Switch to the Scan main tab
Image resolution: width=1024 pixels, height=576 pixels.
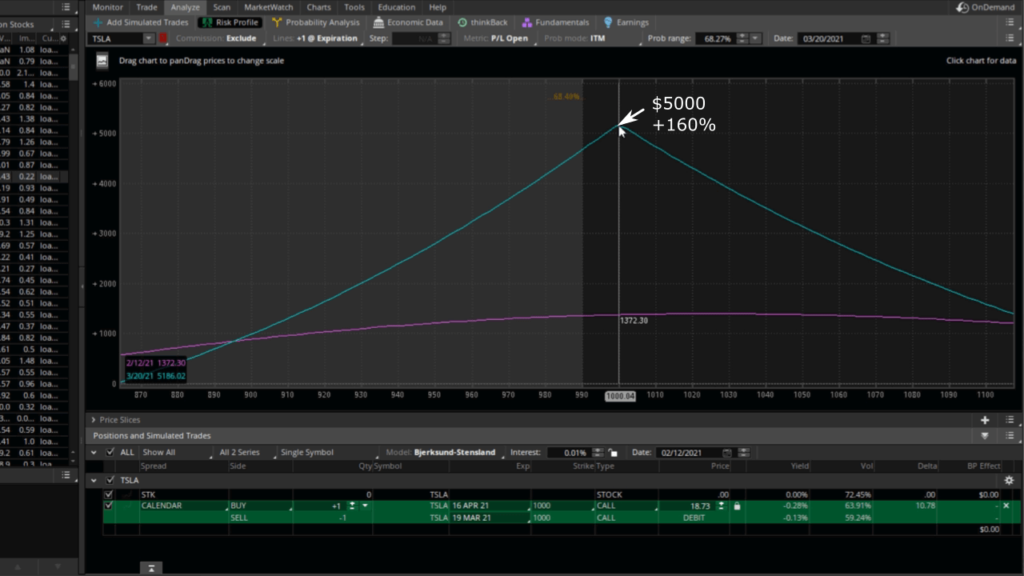[x=221, y=7]
